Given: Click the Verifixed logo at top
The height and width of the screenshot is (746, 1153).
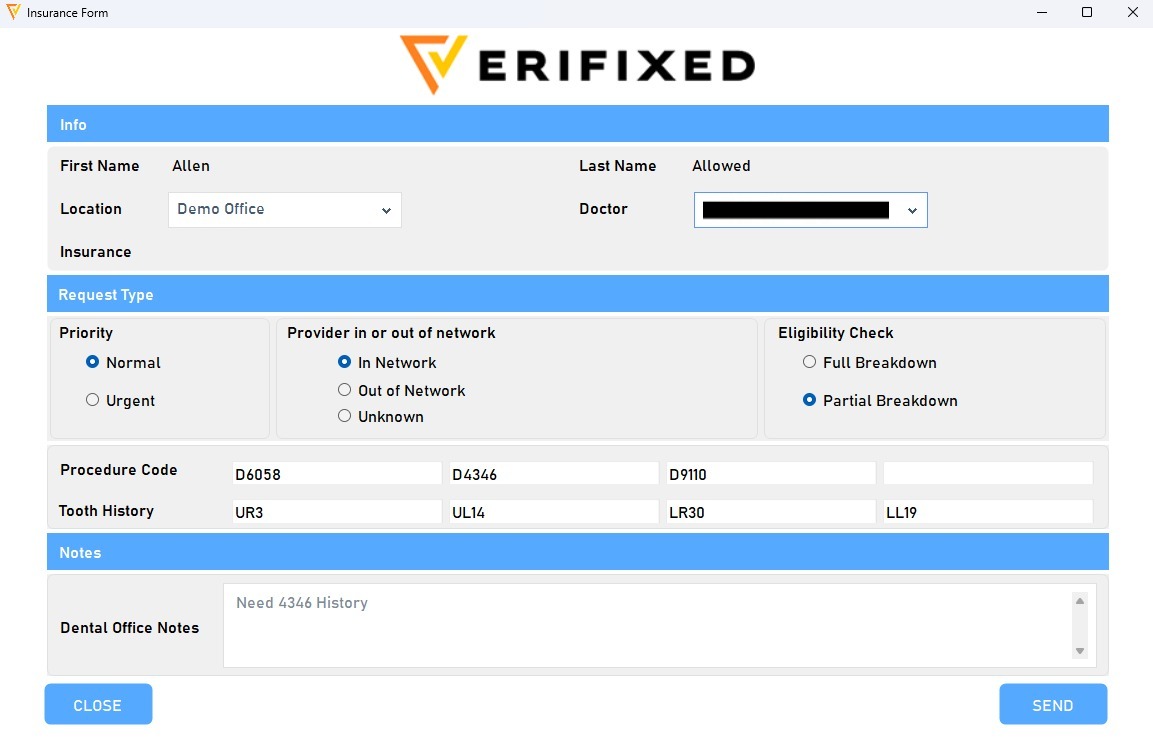Looking at the screenshot, I should pos(577,65).
